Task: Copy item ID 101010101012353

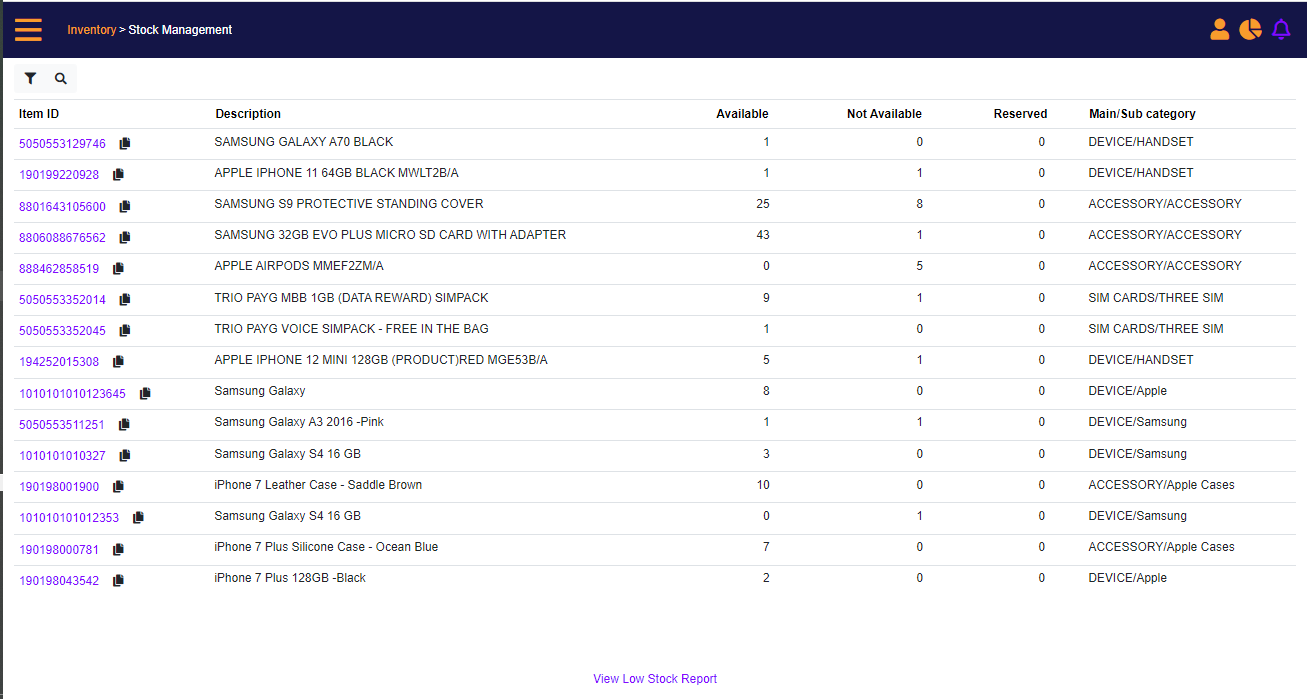Action: point(138,518)
